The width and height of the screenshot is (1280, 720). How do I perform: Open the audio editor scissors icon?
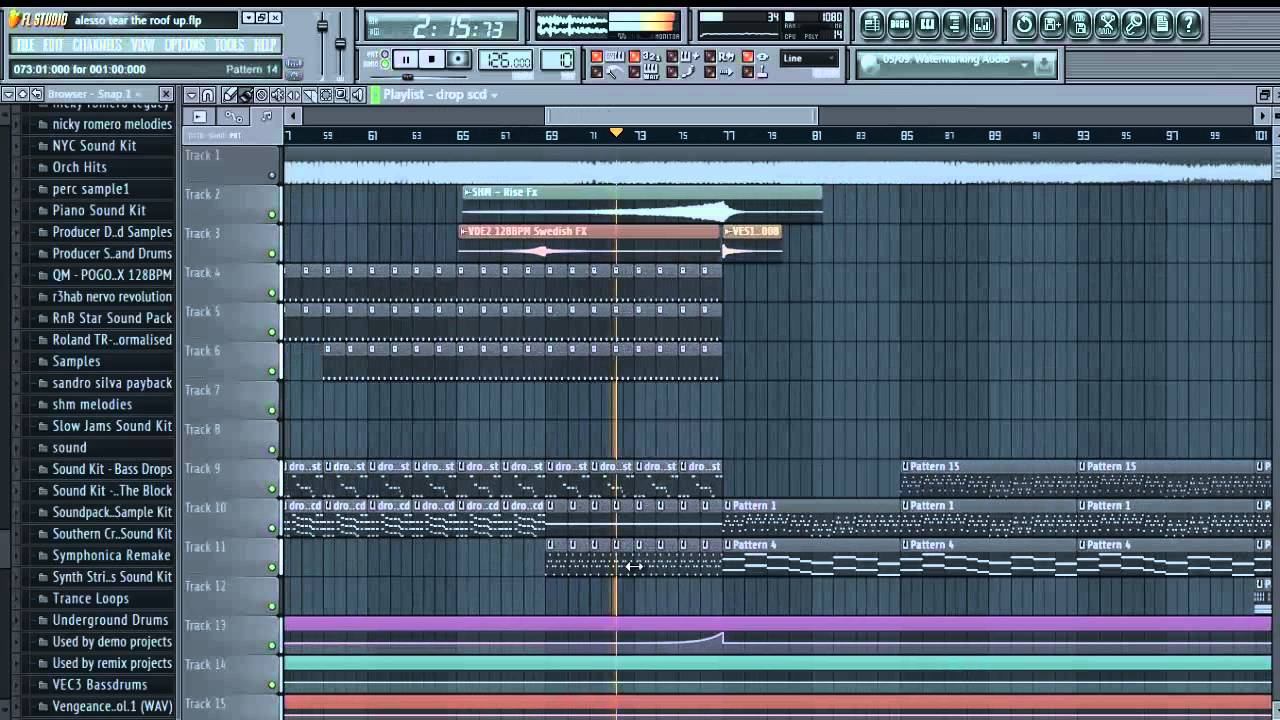[1107, 25]
